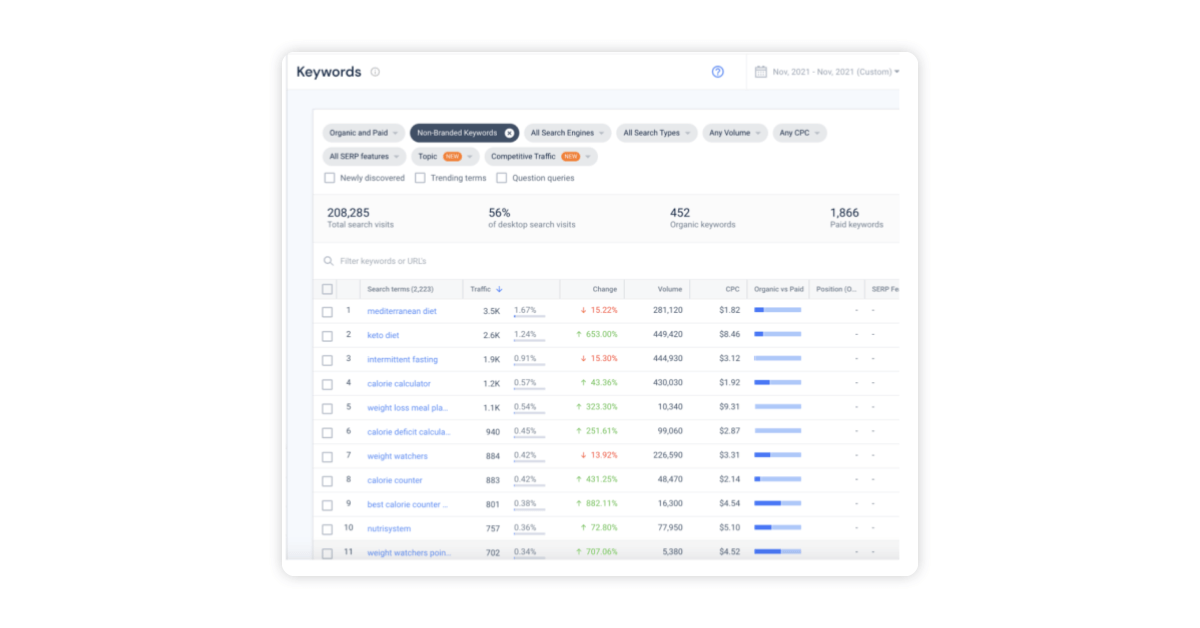Click the NEW badge on Topic filter

[x=455, y=155]
